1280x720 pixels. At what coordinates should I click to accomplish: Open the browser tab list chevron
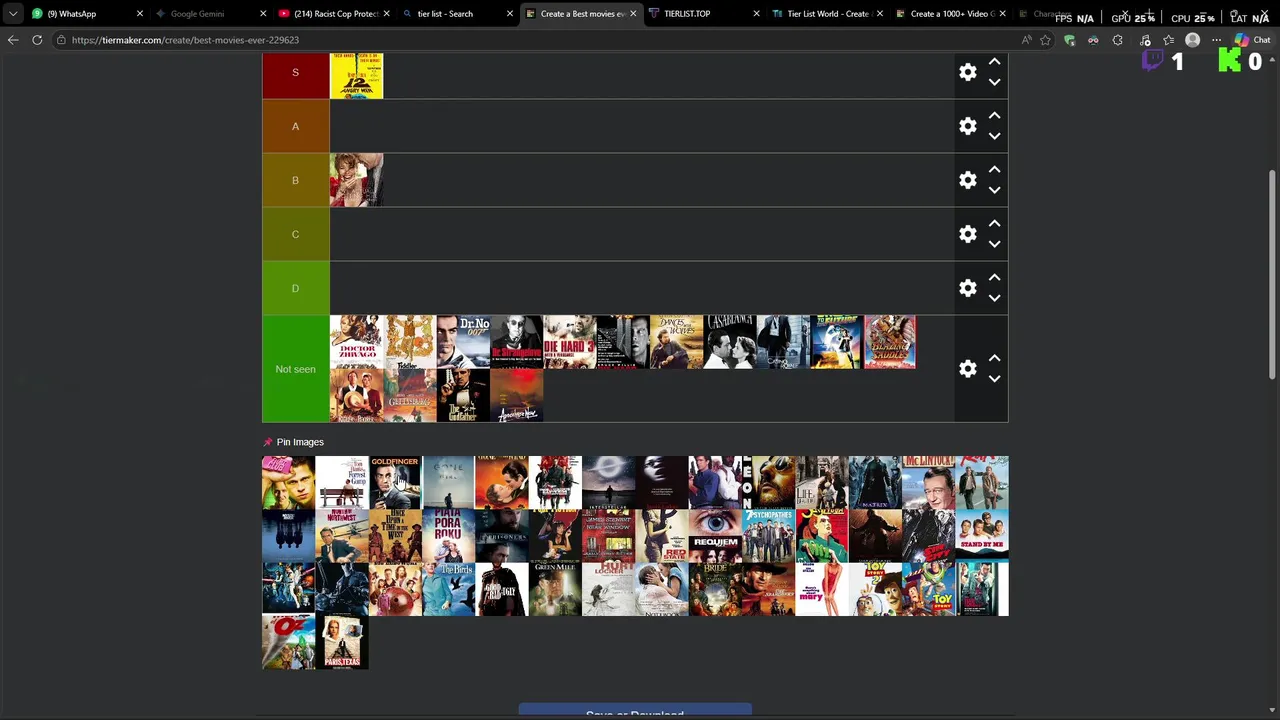point(13,14)
